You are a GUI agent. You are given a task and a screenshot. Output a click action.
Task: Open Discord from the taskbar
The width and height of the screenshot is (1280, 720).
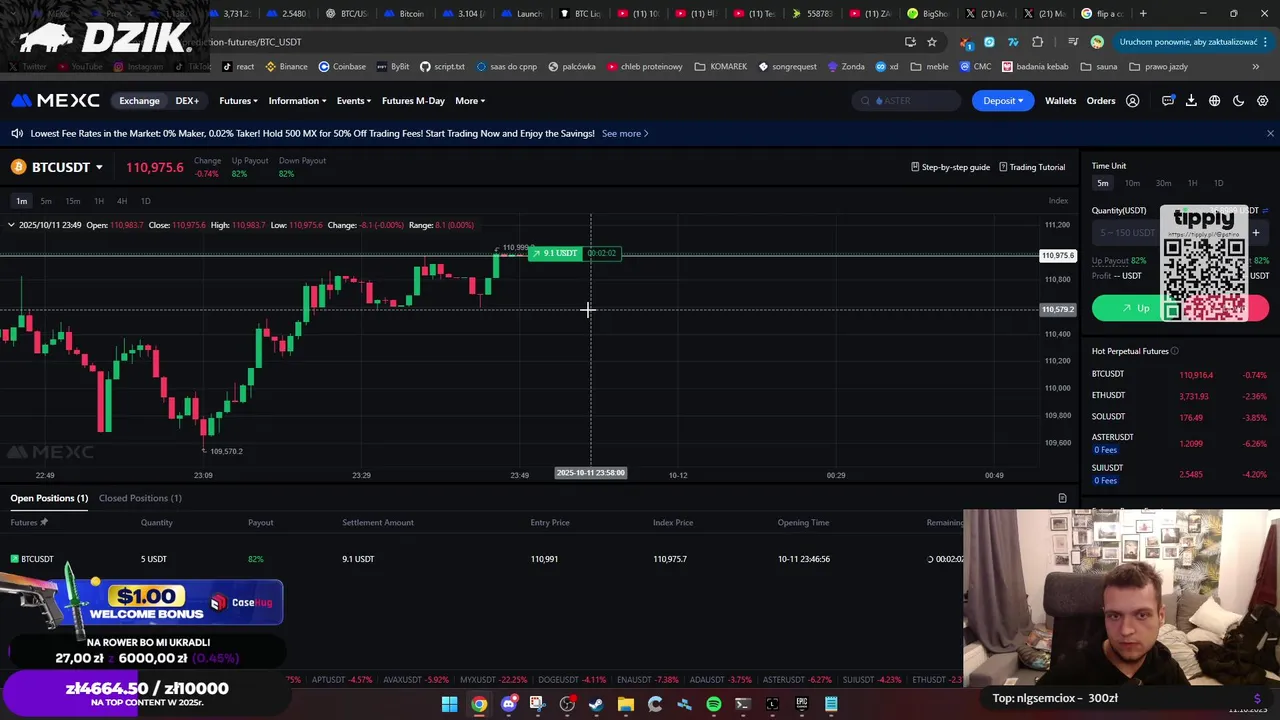(508, 704)
